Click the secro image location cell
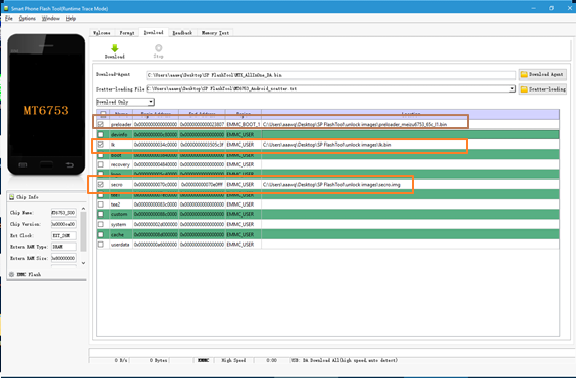Screen dimensions: 576x378 [x=410, y=185]
